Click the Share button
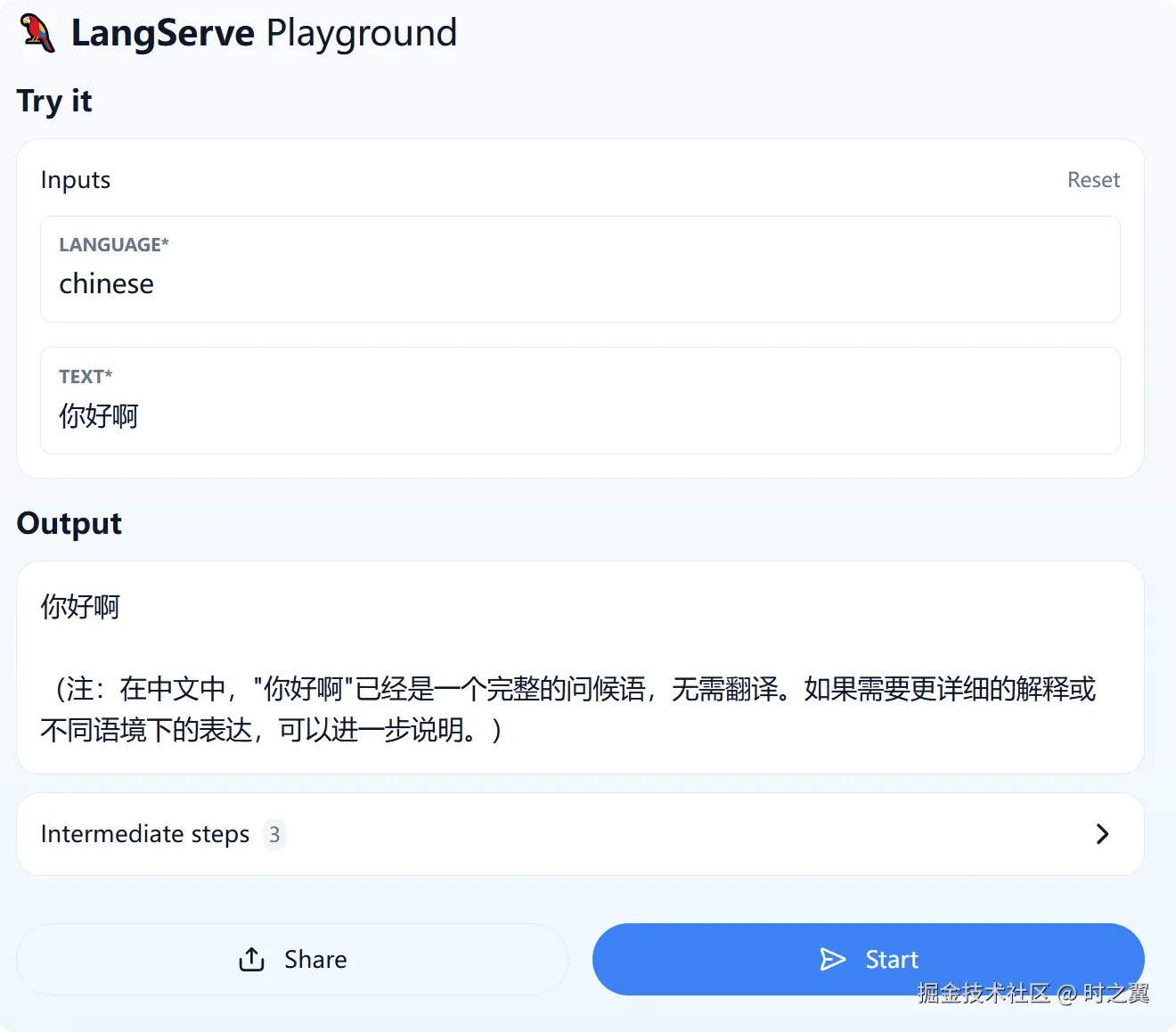1176x1032 pixels. tap(291, 959)
